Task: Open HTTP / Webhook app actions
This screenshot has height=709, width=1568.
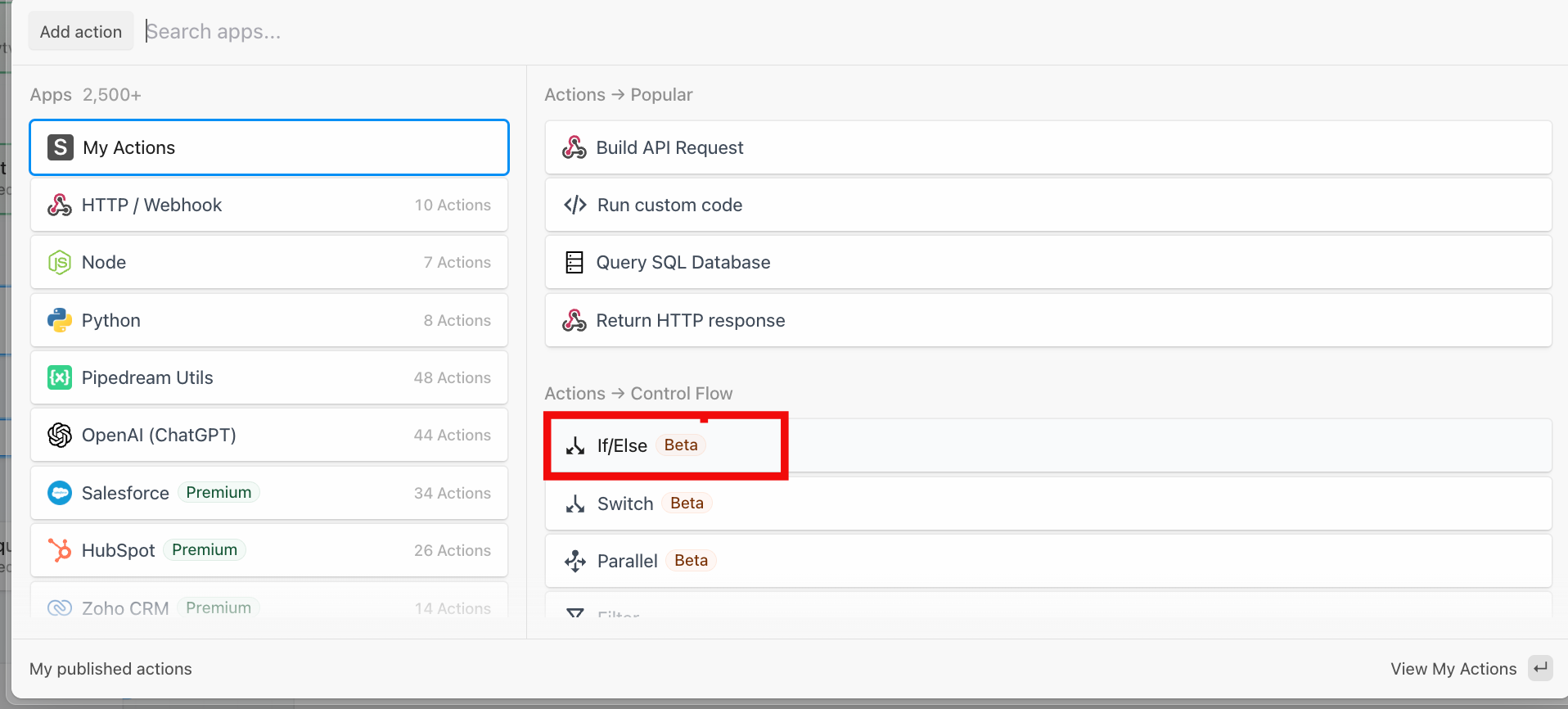Action: [x=269, y=205]
